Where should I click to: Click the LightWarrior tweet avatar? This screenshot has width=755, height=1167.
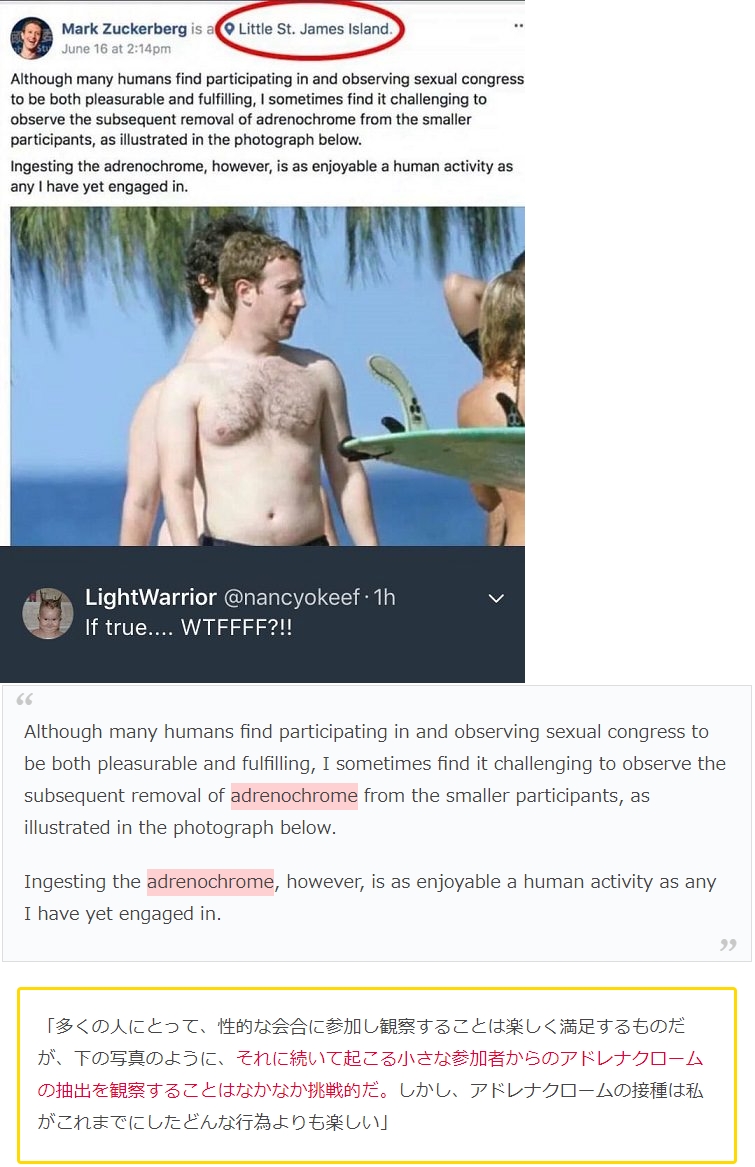coord(48,613)
